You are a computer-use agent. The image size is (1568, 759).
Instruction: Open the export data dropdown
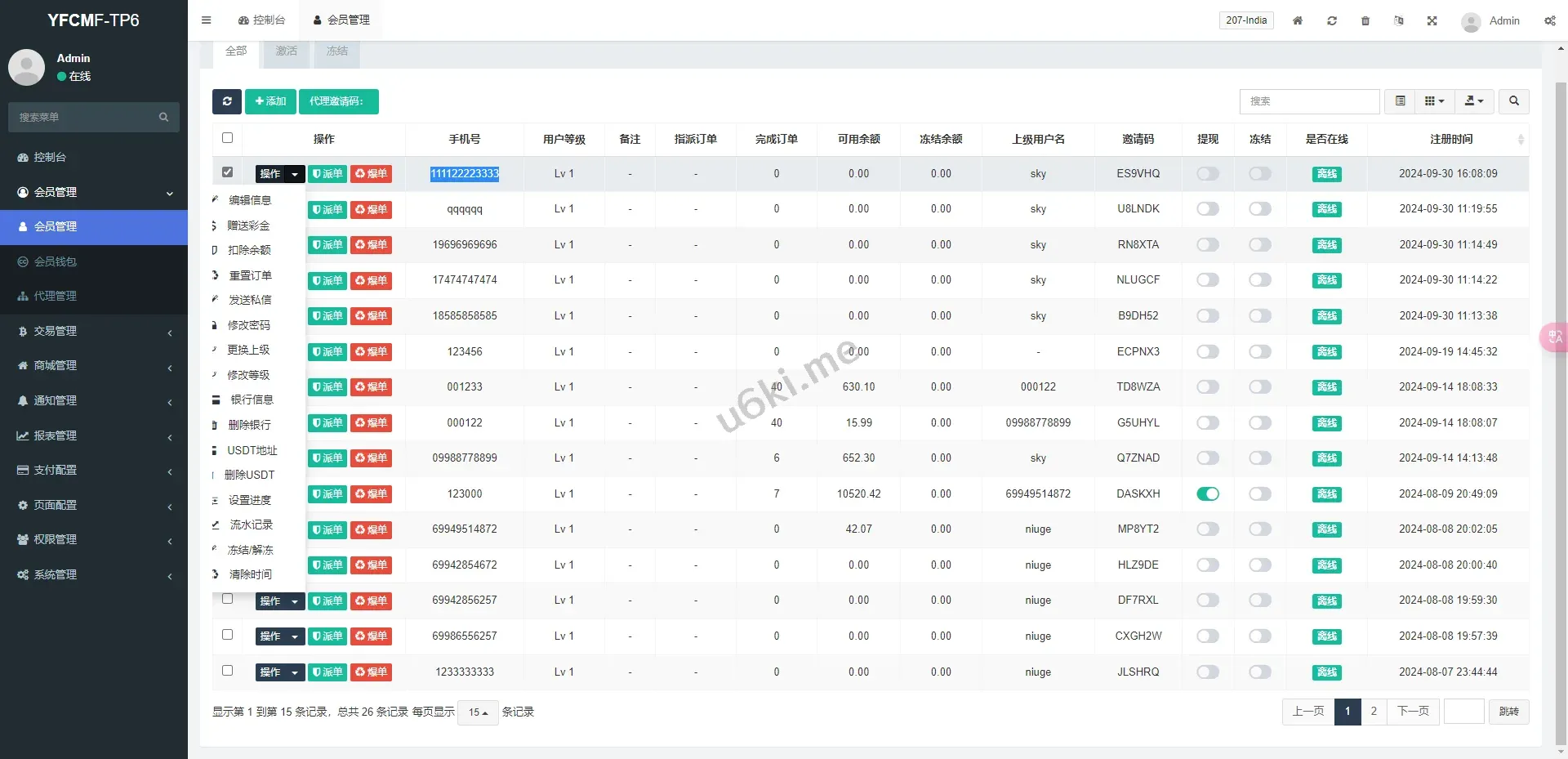click(x=1473, y=101)
